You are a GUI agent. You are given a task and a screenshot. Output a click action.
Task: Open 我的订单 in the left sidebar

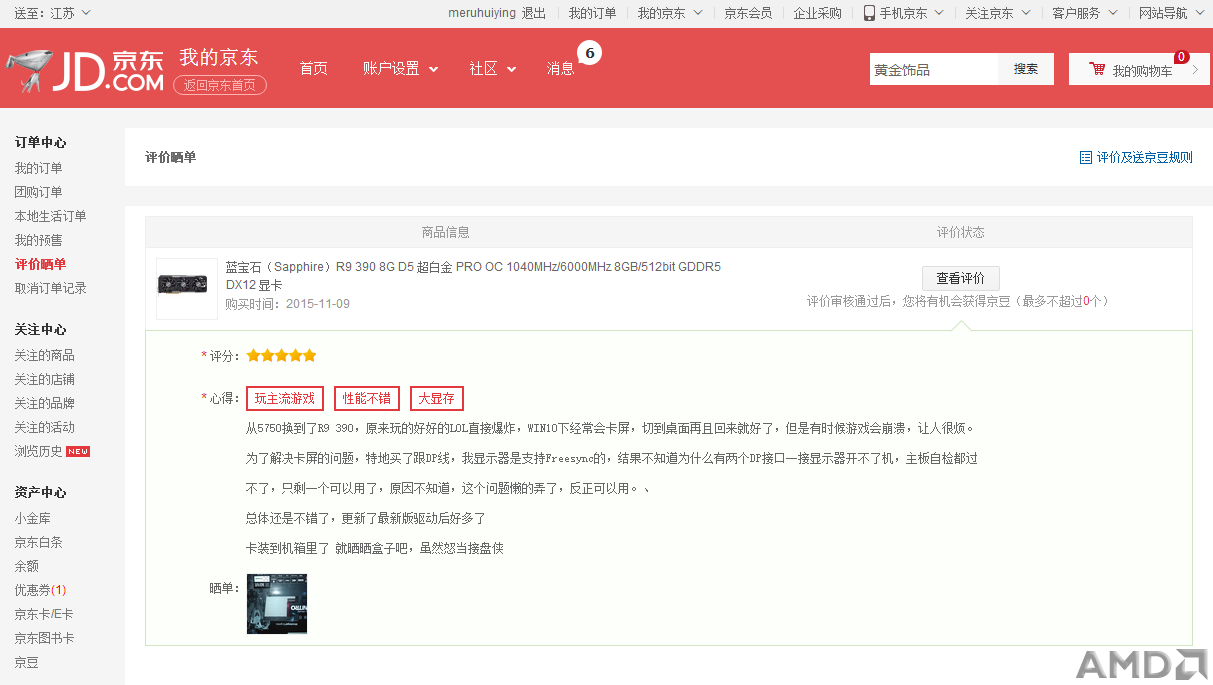coord(38,168)
